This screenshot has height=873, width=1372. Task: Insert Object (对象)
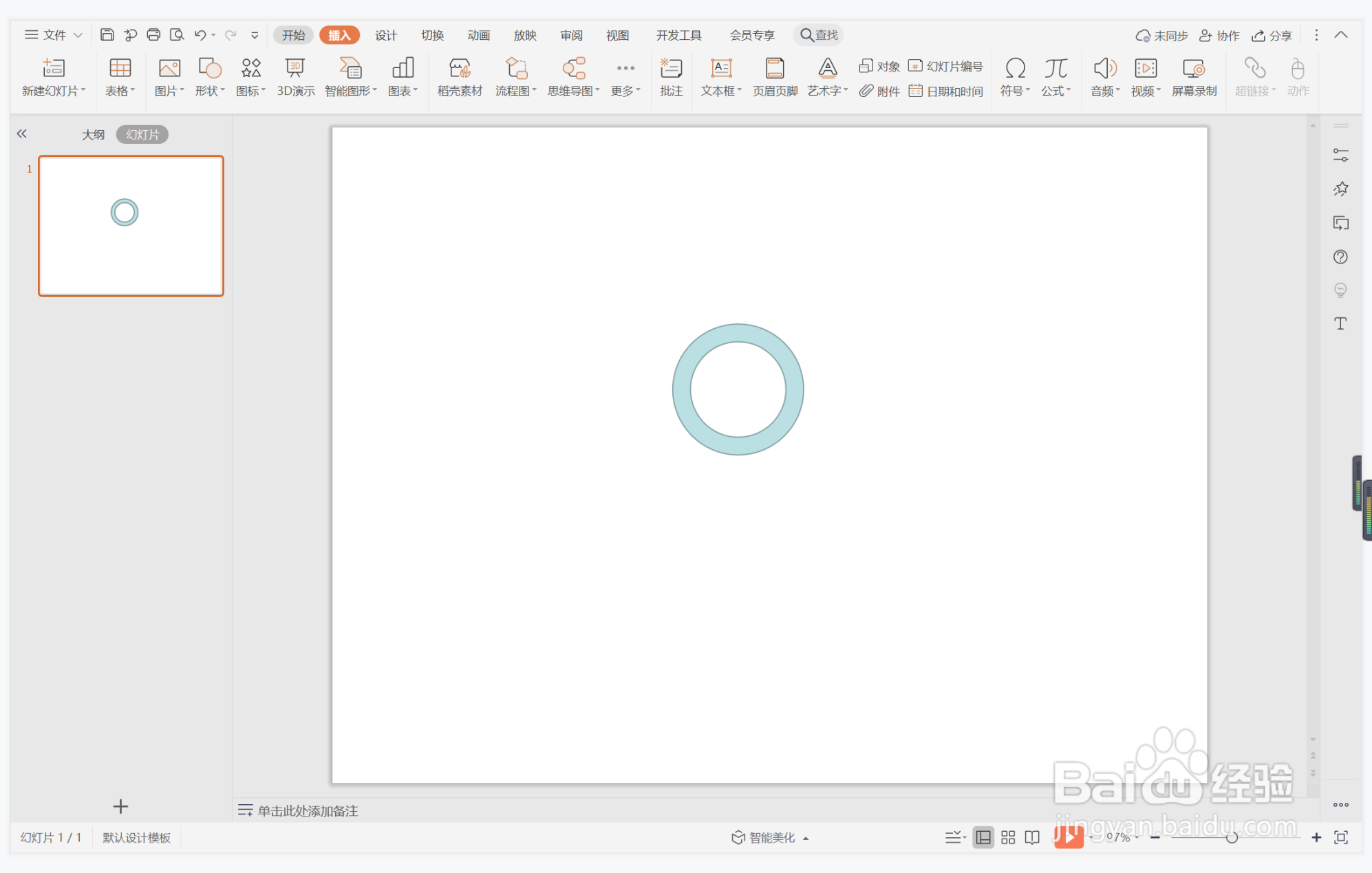point(879,66)
